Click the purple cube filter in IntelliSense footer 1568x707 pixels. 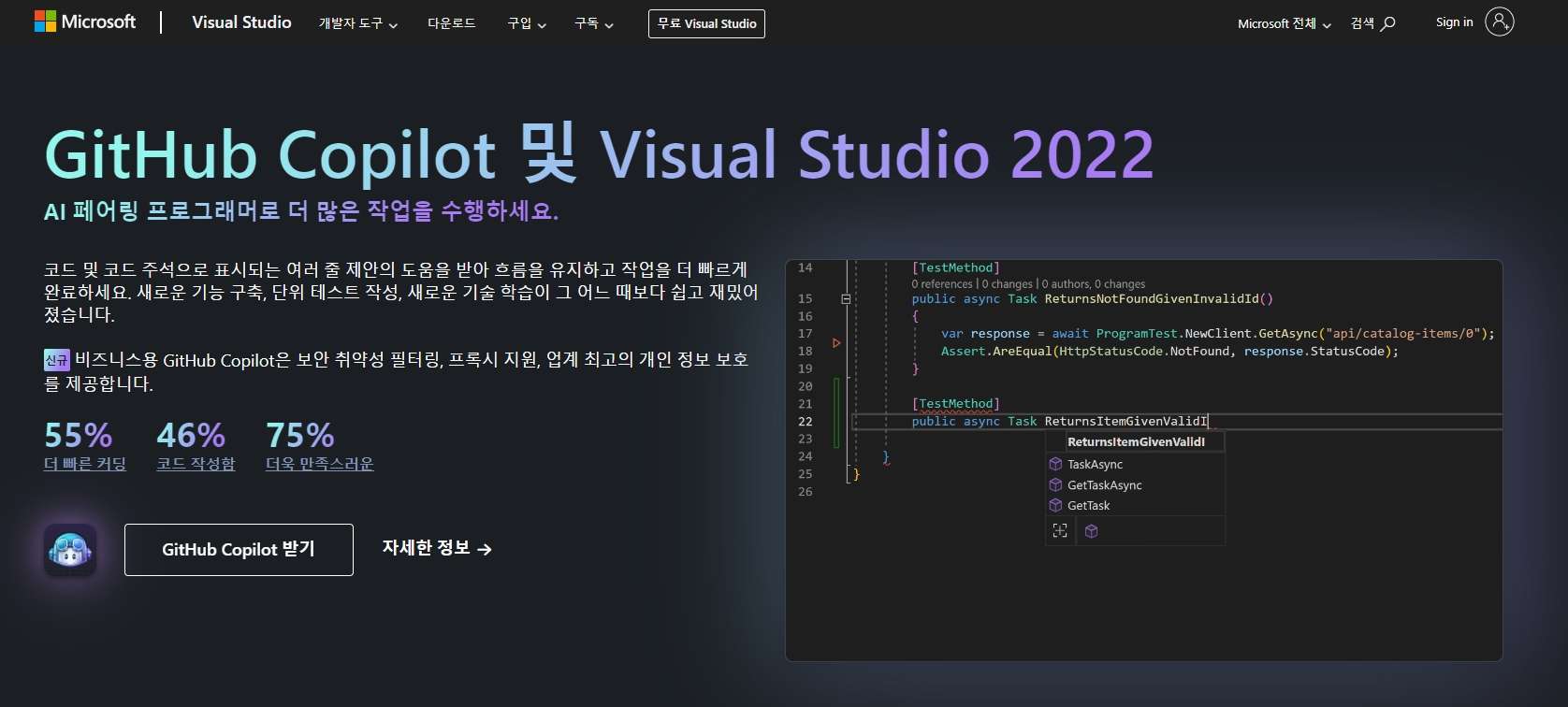tap(1091, 531)
